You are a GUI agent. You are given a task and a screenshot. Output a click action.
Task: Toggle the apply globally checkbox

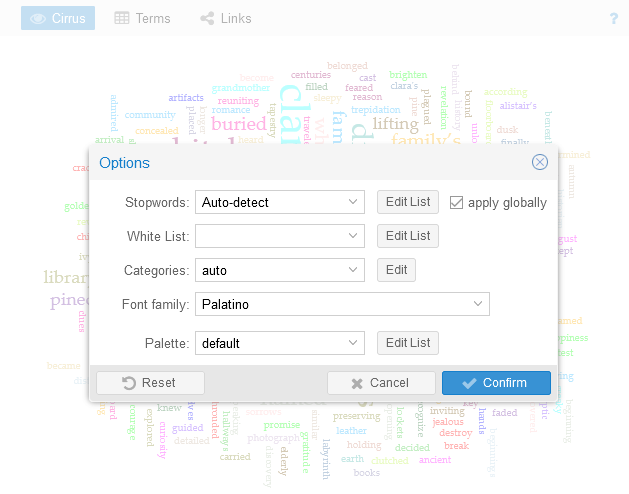tap(456, 202)
